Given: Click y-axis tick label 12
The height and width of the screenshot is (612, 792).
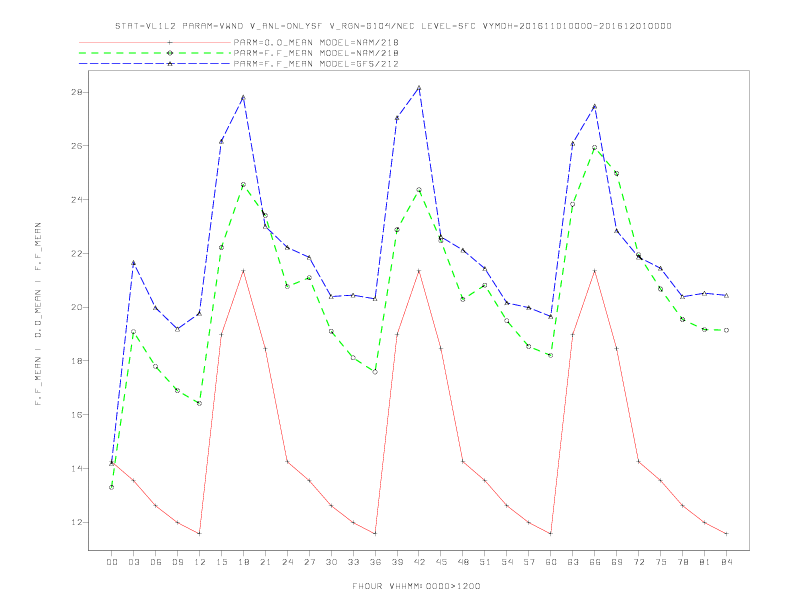Looking at the screenshot, I should tap(77, 522).
